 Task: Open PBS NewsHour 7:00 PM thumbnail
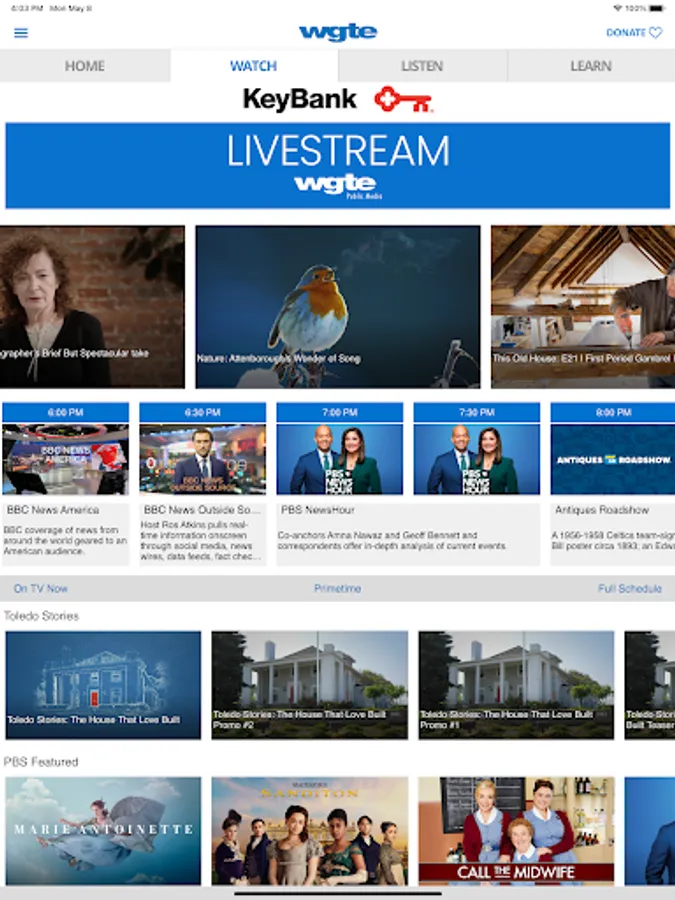[340, 459]
